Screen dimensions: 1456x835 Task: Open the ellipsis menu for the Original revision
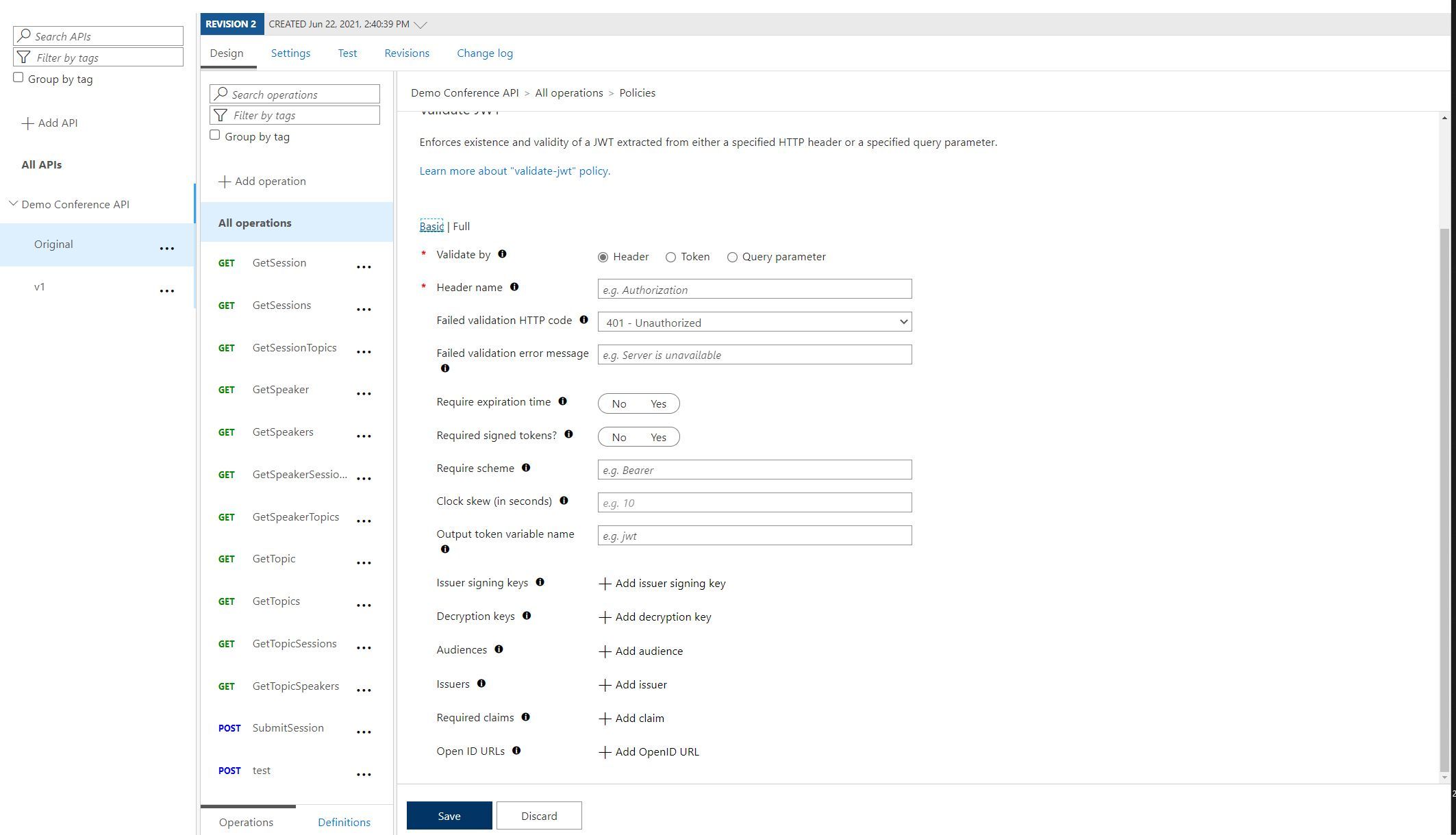[167, 248]
